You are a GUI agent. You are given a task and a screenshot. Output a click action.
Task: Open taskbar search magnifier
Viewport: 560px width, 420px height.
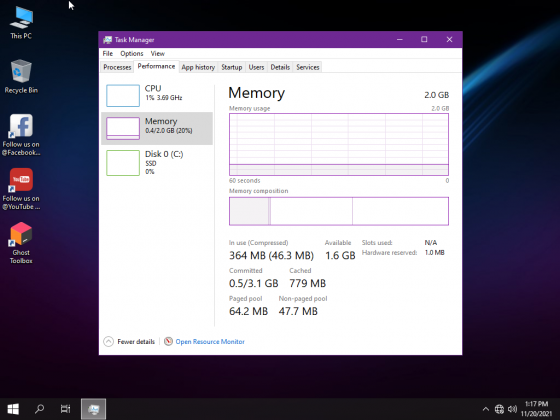click(39, 409)
